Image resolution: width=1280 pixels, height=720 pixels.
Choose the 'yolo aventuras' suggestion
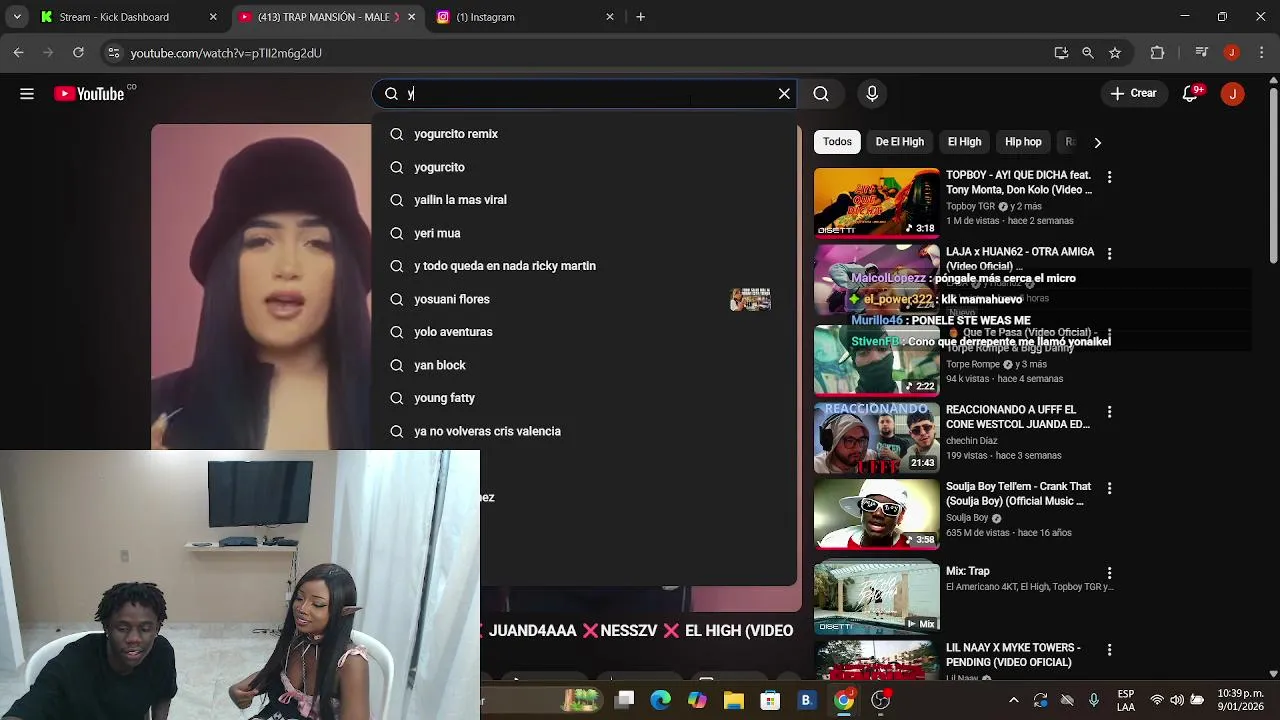click(x=585, y=332)
